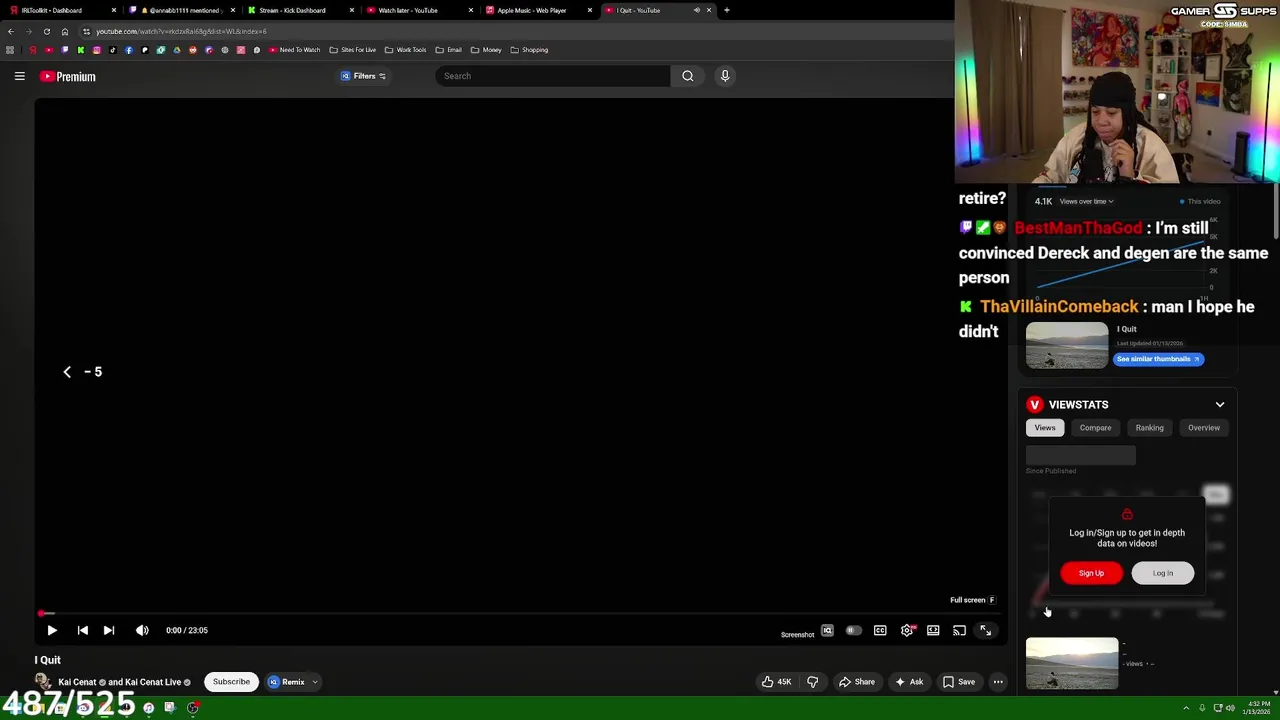Cast video to a device
This screenshot has height=720, width=1280.
coord(959,631)
